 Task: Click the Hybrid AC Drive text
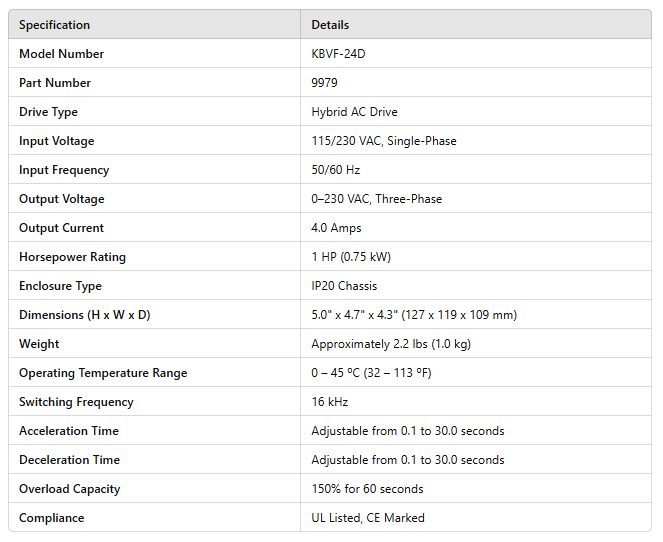click(x=354, y=112)
